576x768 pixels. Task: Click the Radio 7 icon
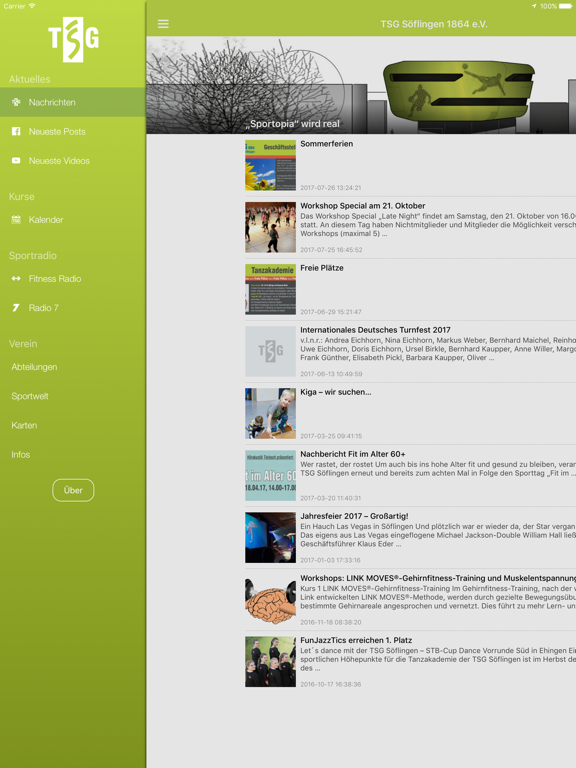pos(16,308)
